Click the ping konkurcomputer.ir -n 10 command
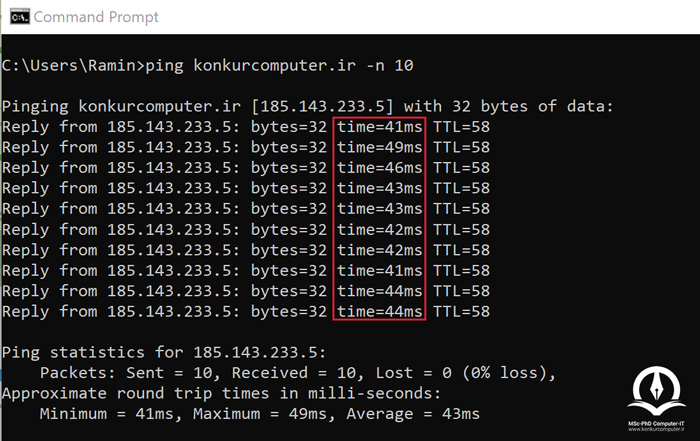Image resolution: width=700 pixels, height=441 pixels. (x=279, y=66)
